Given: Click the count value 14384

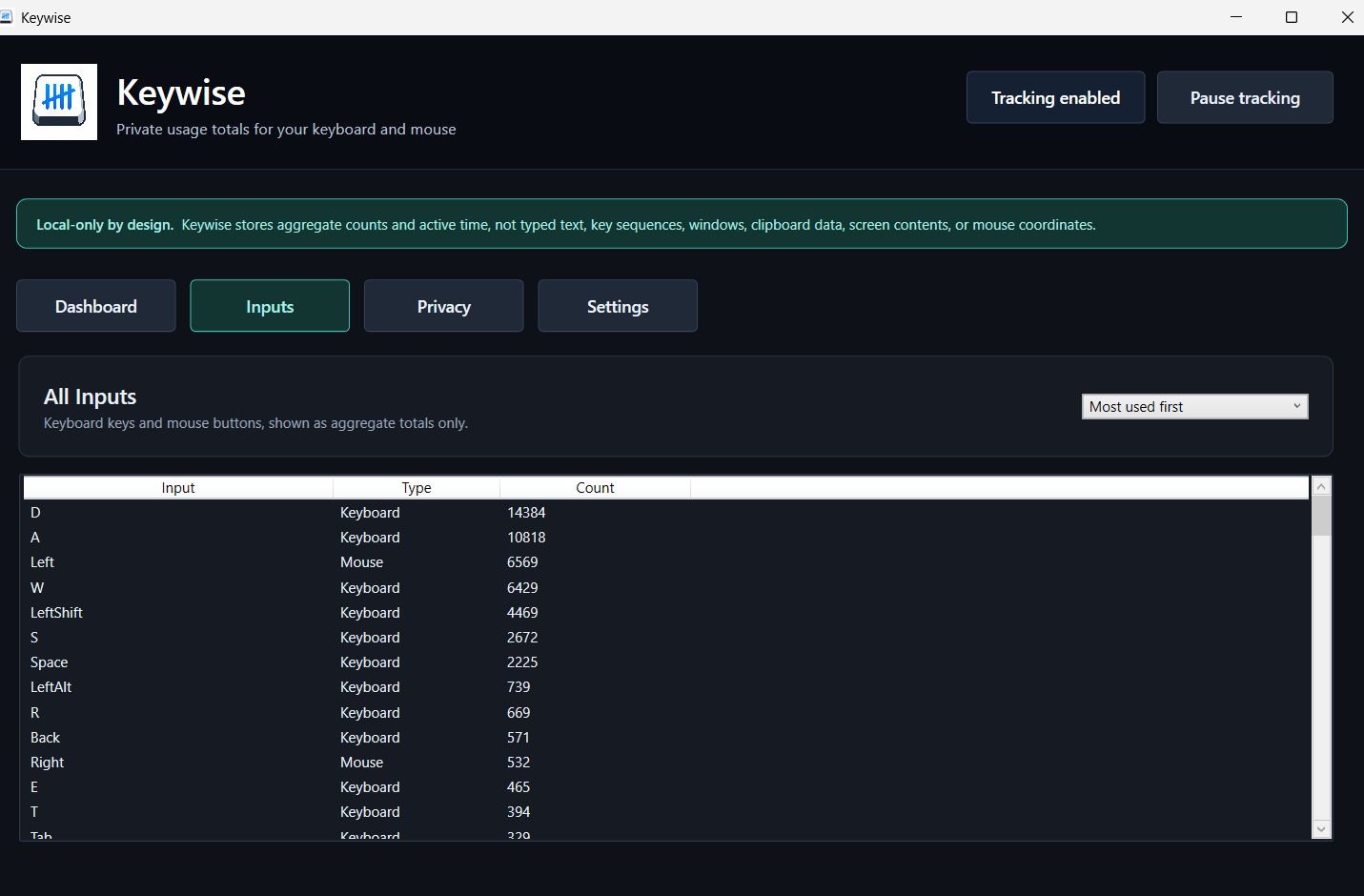Looking at the screenshot, I should [x=526, y=513].
